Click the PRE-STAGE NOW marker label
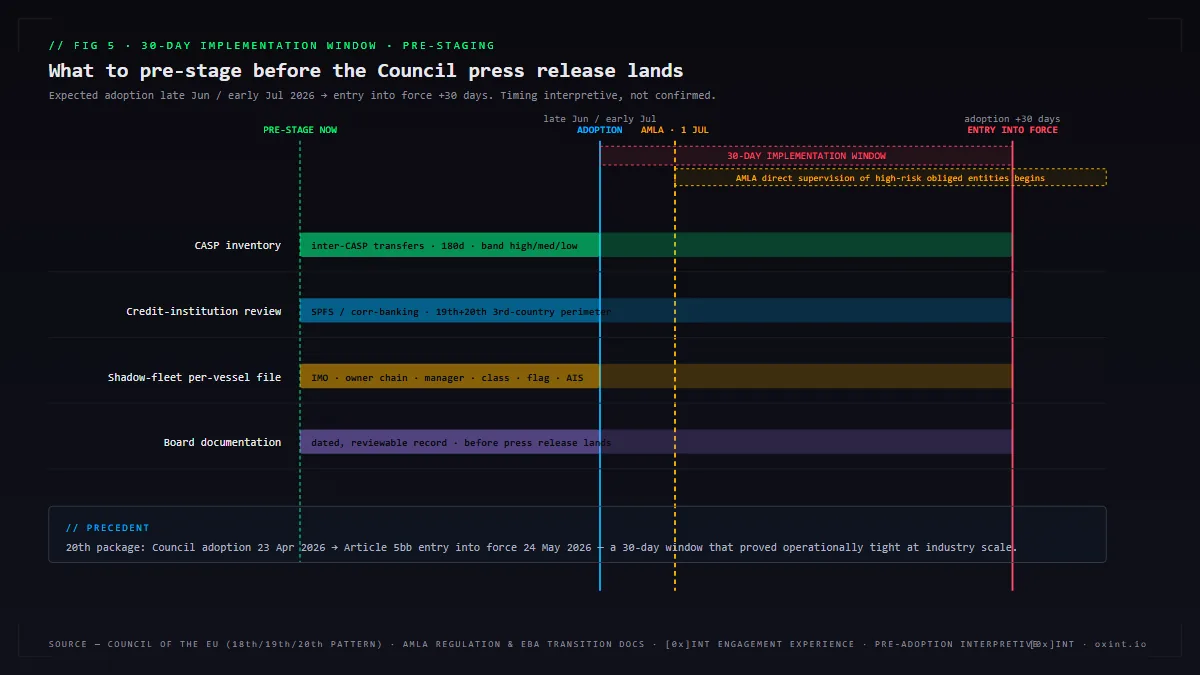Viewport: 1200px width, 675px height. point(300,130)
